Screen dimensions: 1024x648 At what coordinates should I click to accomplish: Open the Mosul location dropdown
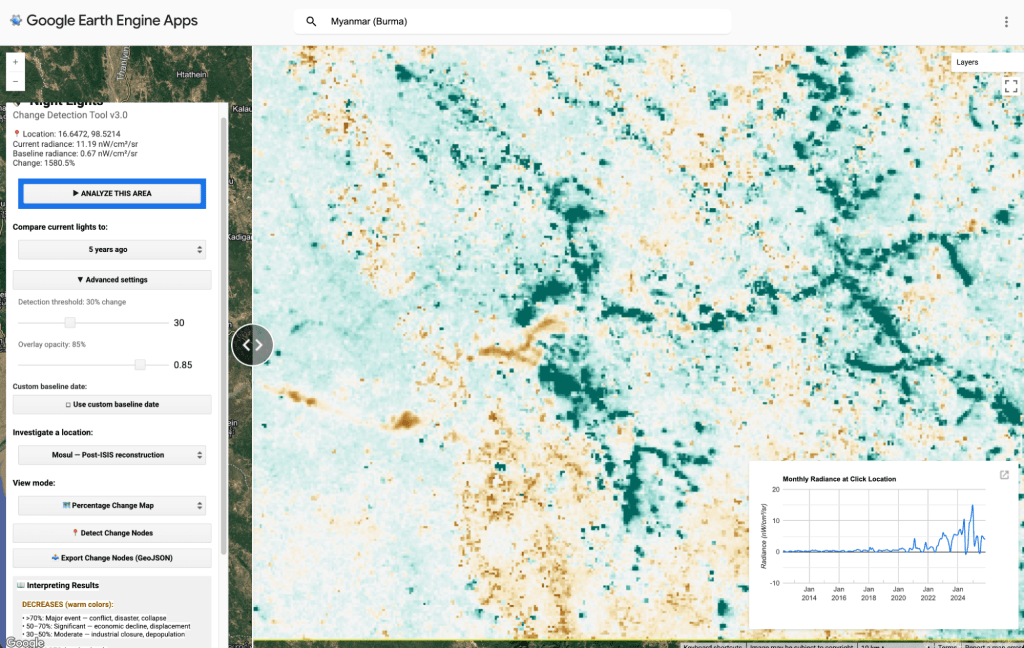112,455
